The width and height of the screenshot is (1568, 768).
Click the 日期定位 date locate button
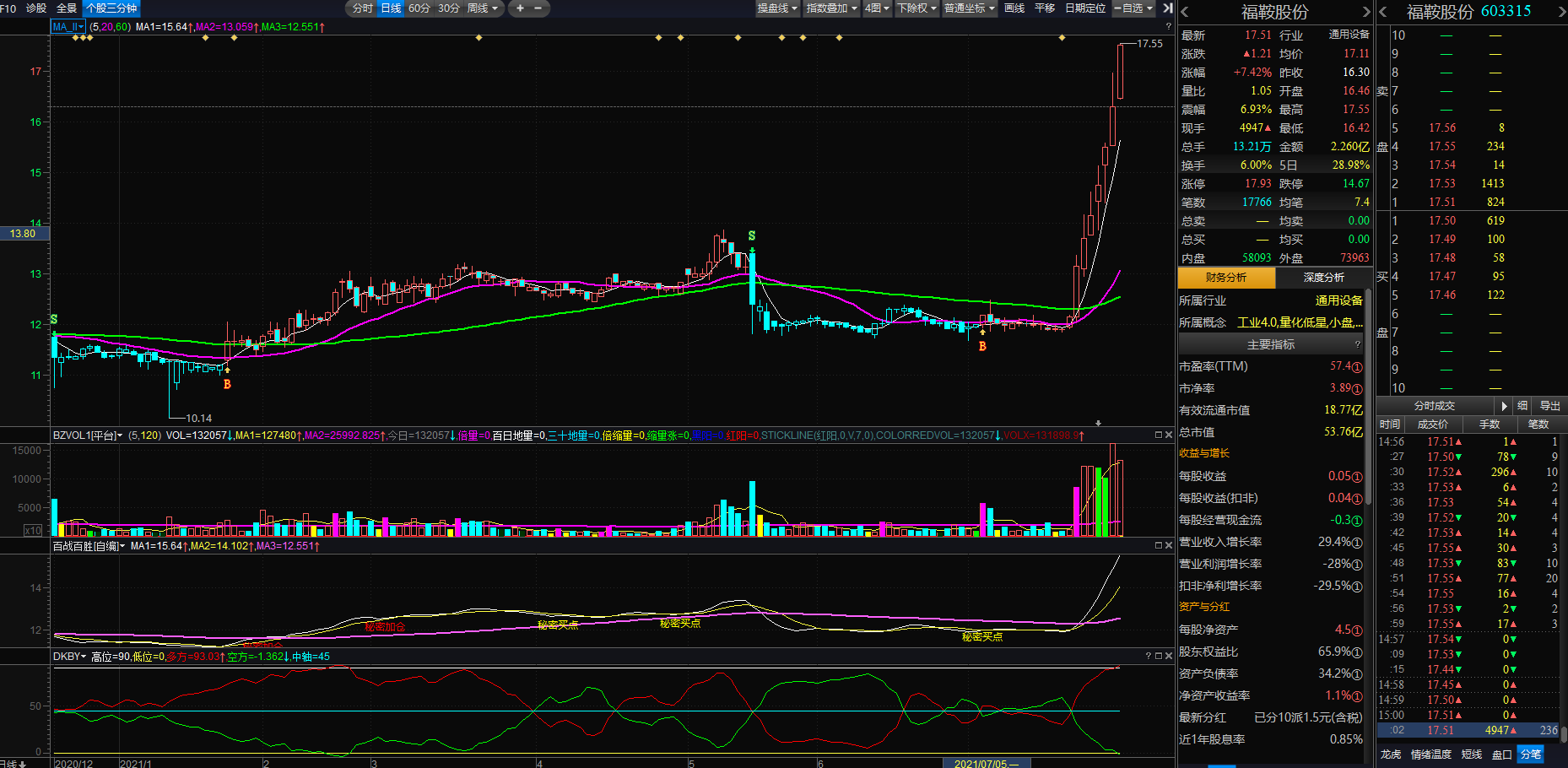(1085, 8)
